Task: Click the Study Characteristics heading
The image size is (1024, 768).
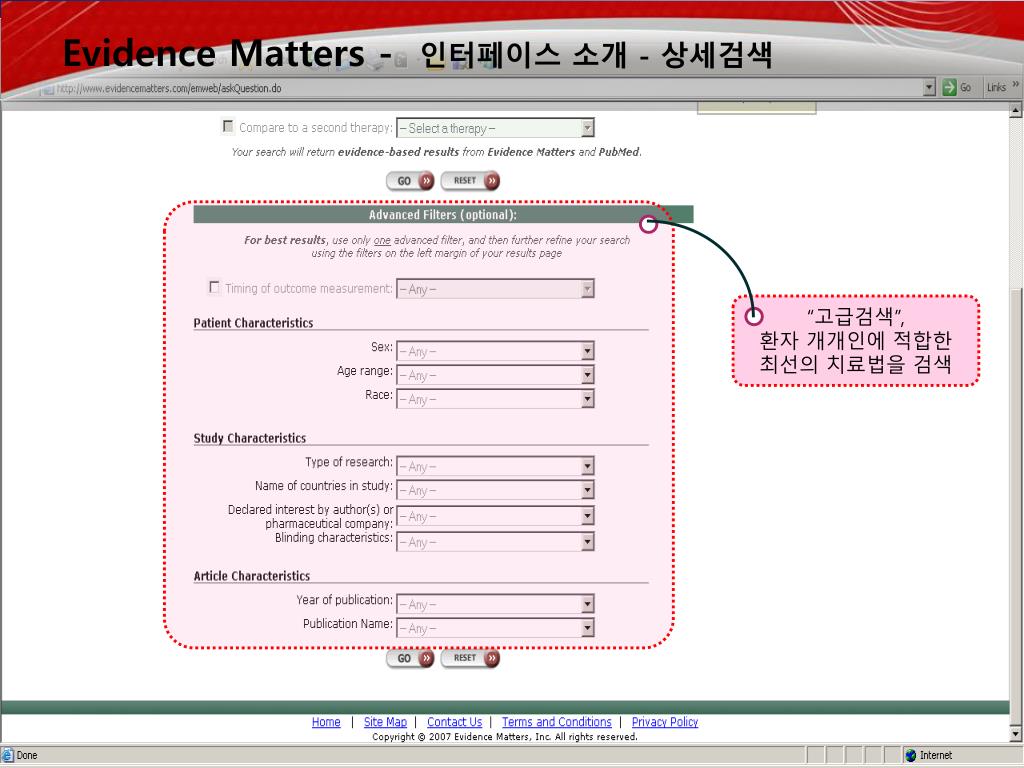Action: pos(249,438)
